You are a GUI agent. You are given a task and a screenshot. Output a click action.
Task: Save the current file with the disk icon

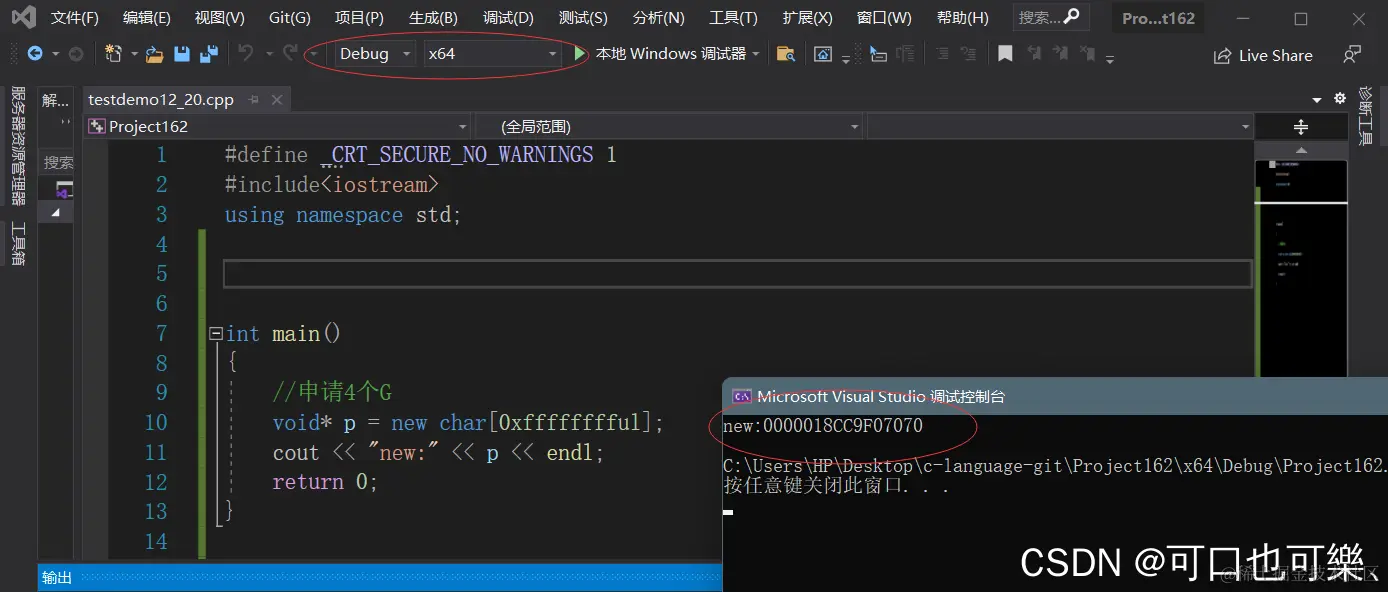pyautogui.click(x=182, y=54)
